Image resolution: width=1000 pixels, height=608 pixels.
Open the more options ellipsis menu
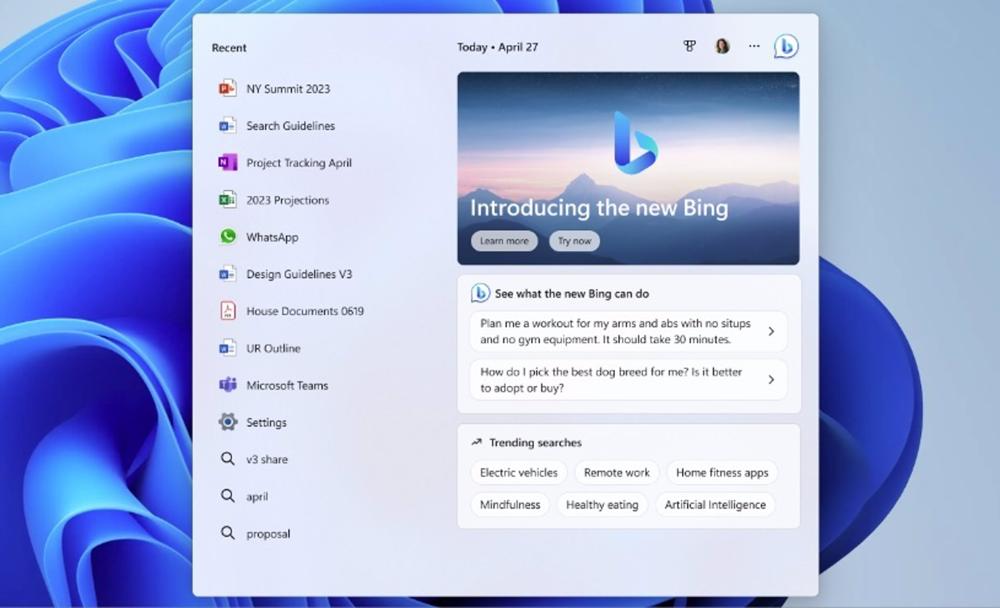754,46
